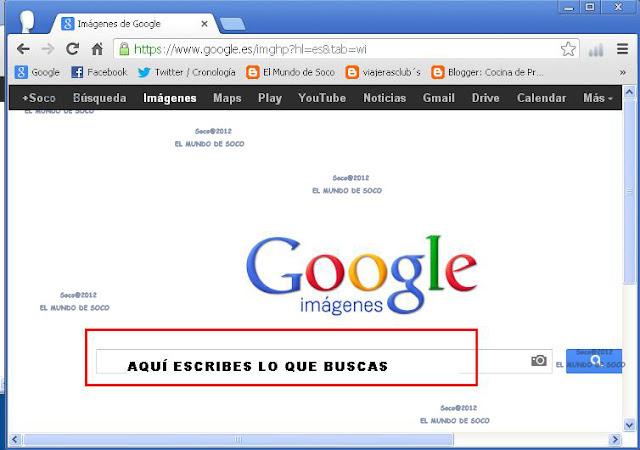Close the Imágenes de Google tab

point(204,24)
